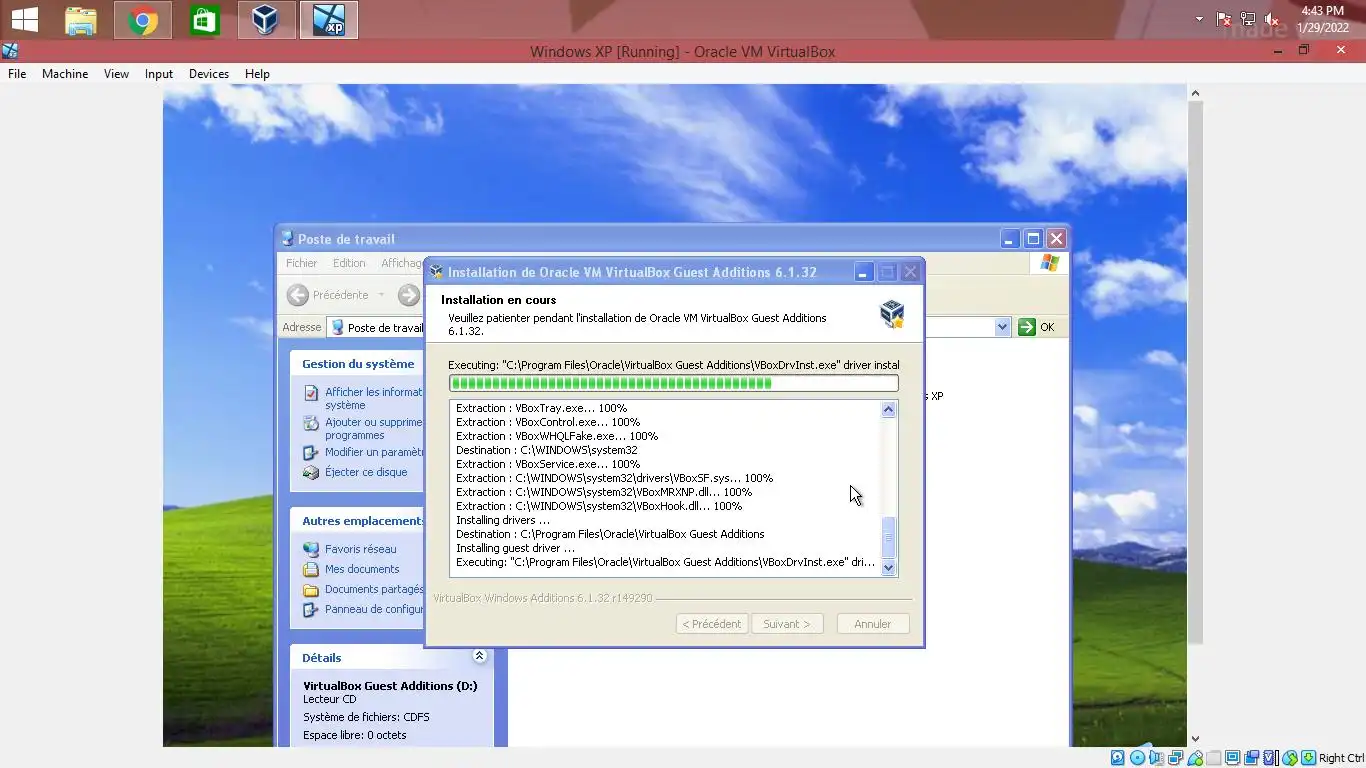Click the network icon in system tray

1248,19
